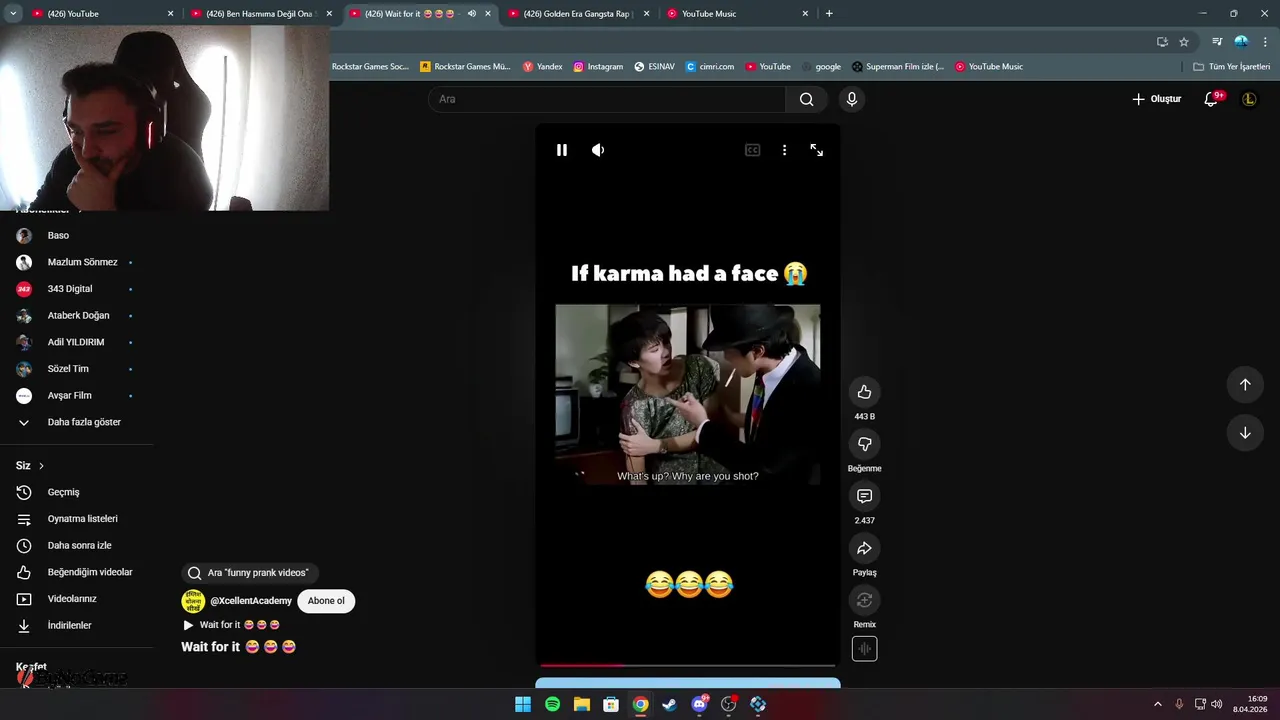The image size is (1280, 720).
Task: Open Adil YILDIRIM channel
Action: [x=75, y=342]
